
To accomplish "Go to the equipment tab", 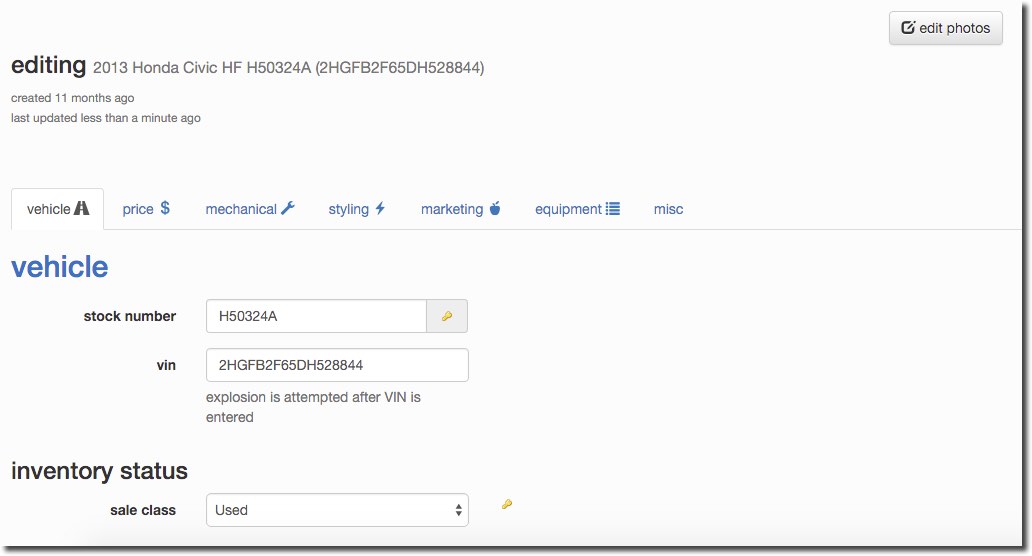I will [577, 209].
